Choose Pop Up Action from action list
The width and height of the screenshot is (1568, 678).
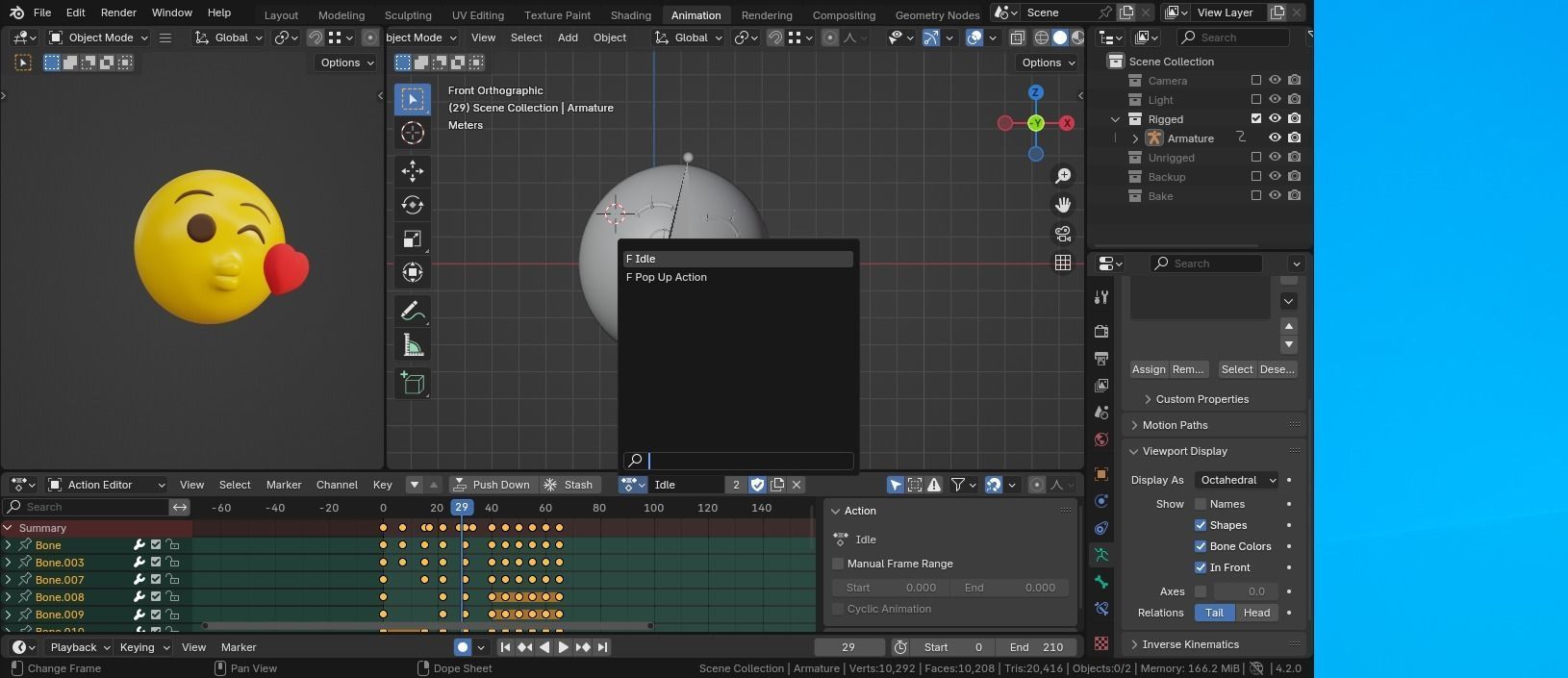(738, 277)
